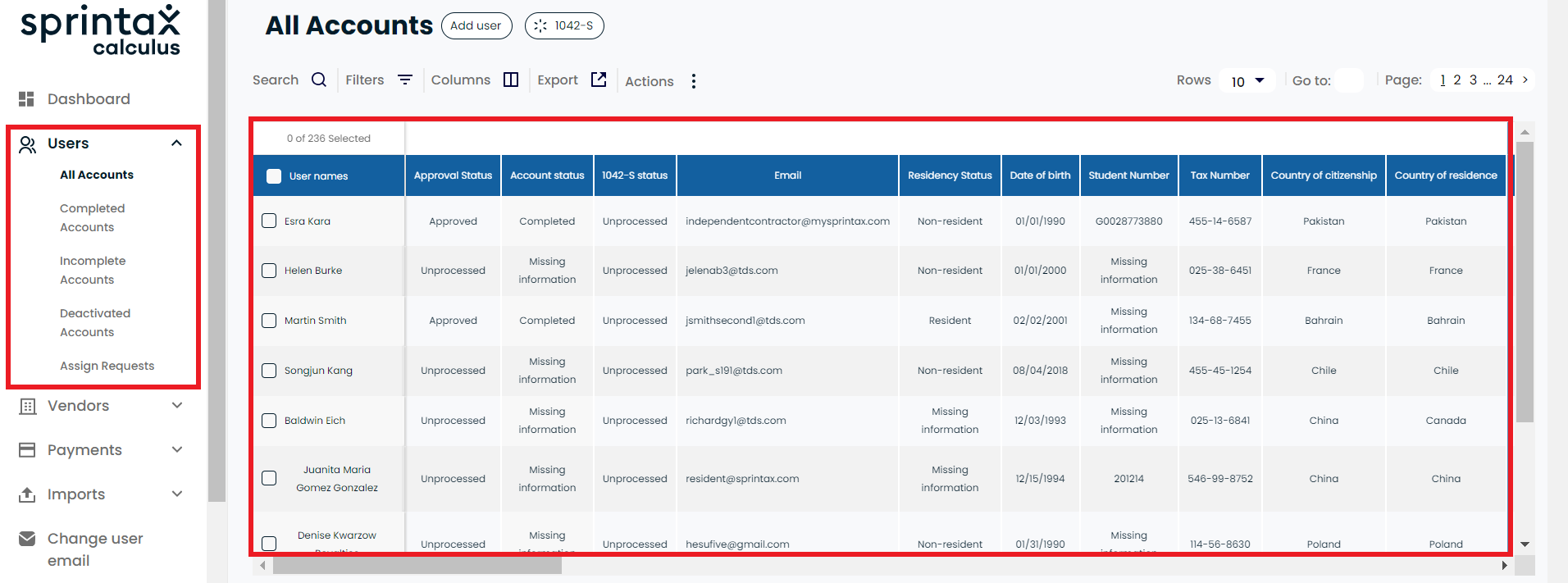Open Assign Requests in the sidebar
Image resolution: width=1568 pixels, height=583 pixels.
[x=107, y=366]
